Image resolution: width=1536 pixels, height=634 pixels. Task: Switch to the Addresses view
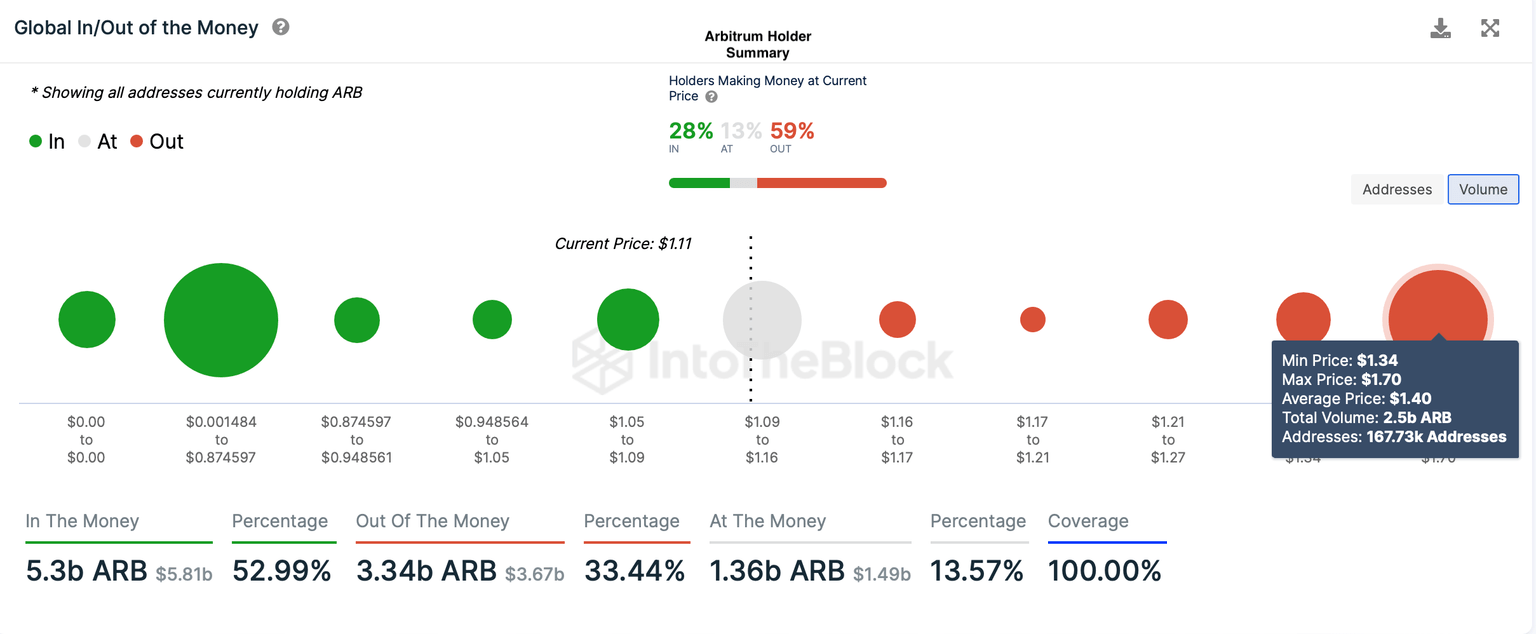pyautogui.click(x=1397, y=189)
